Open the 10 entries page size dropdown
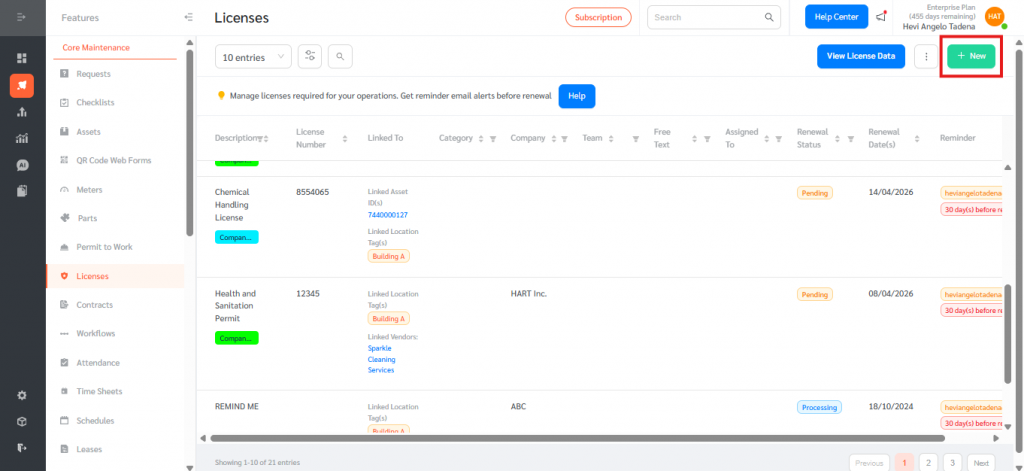Viewport: 1024px width, 471px height. coord(253,57)
